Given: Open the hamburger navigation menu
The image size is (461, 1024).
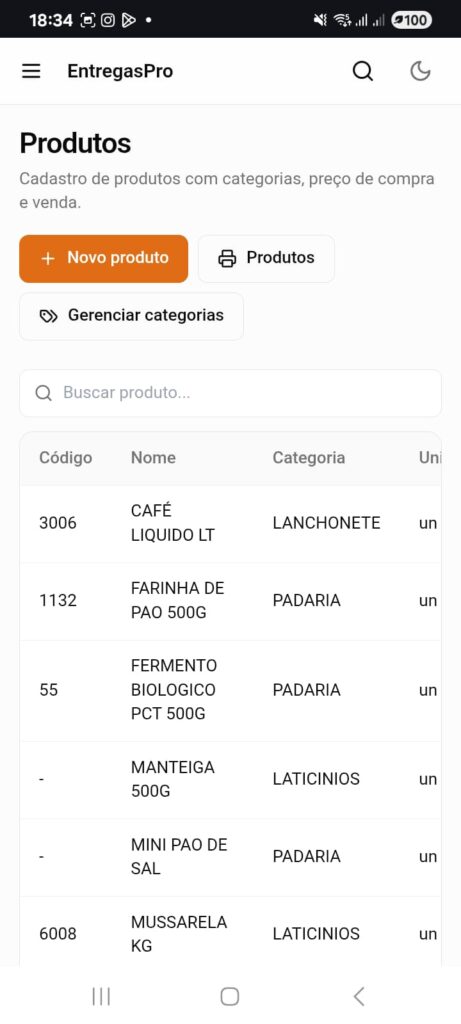Looking at the screenshot, I should point(31,71).
